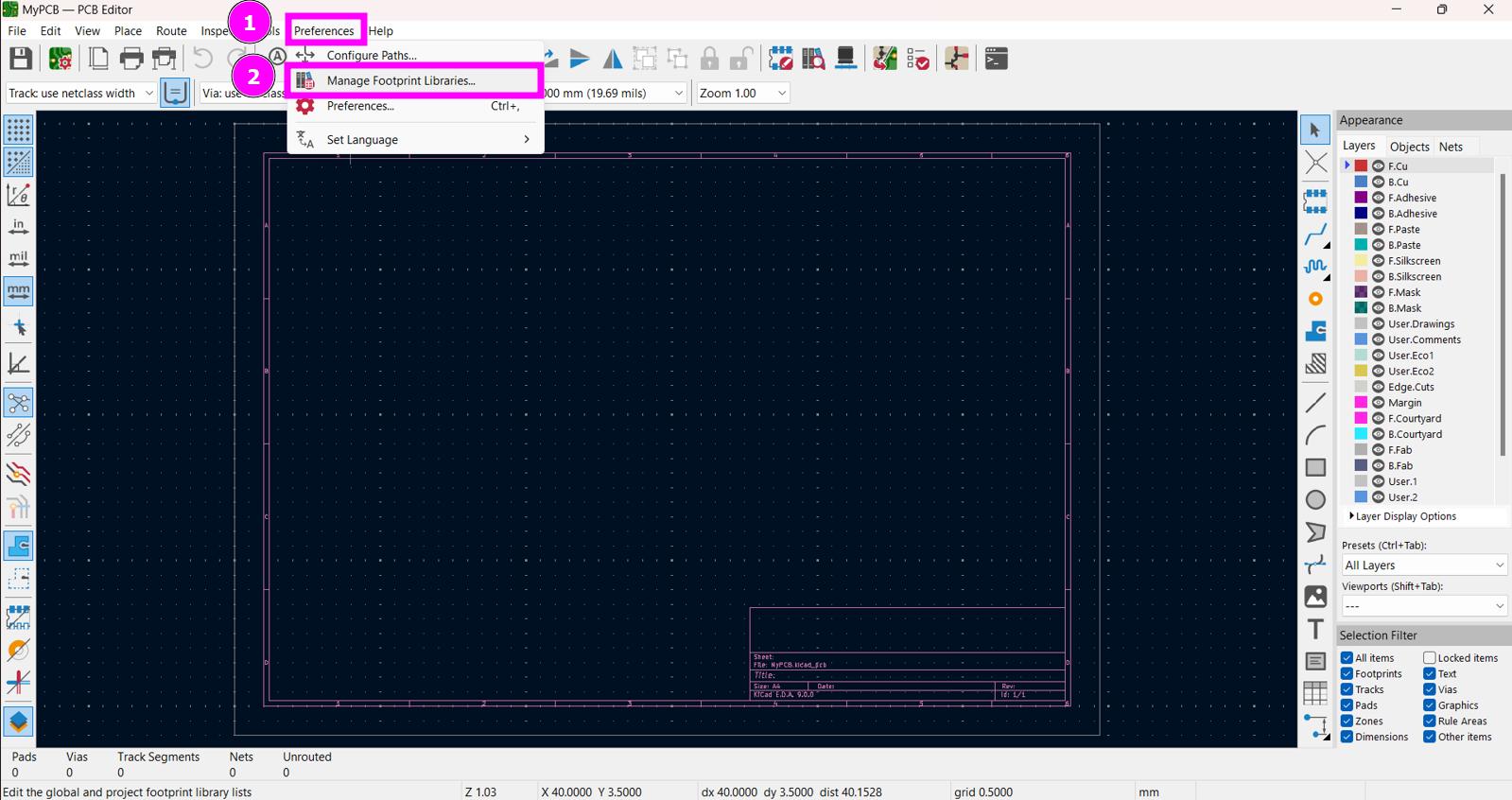Open the Set Language submenu
The image size is (1512, 800).
415,140
